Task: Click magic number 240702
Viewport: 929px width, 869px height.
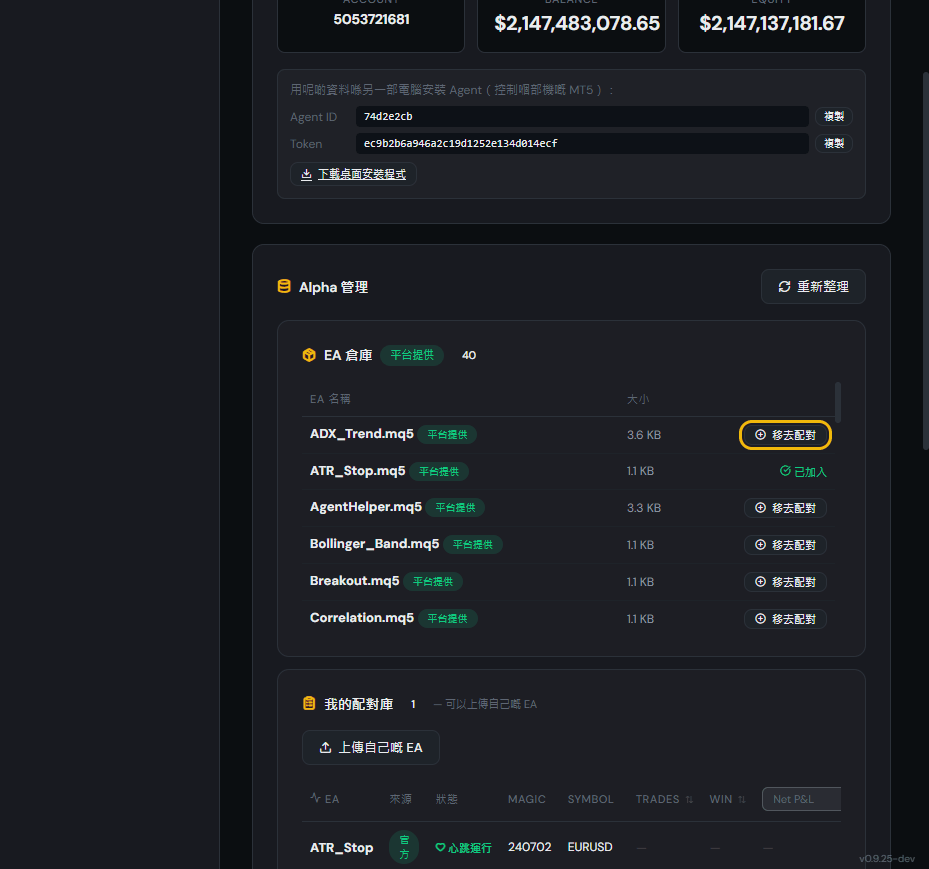Action: [529, 847]
